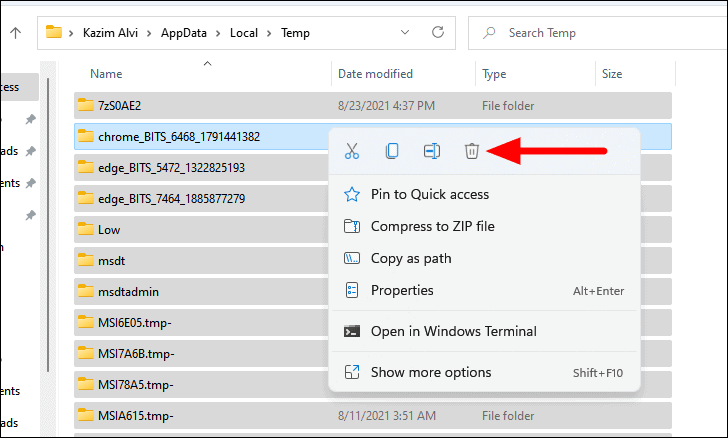Click the Copy icon in context menu
This screenshot has width=728, height=438.
coord(392,151)
